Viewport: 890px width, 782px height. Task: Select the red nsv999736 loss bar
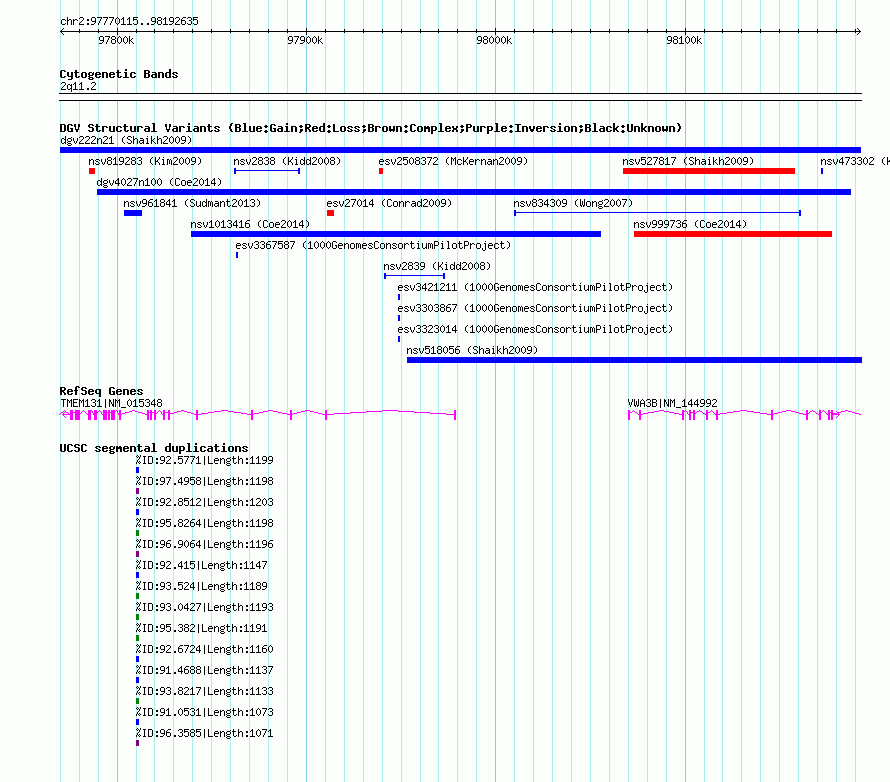point(733,234)
